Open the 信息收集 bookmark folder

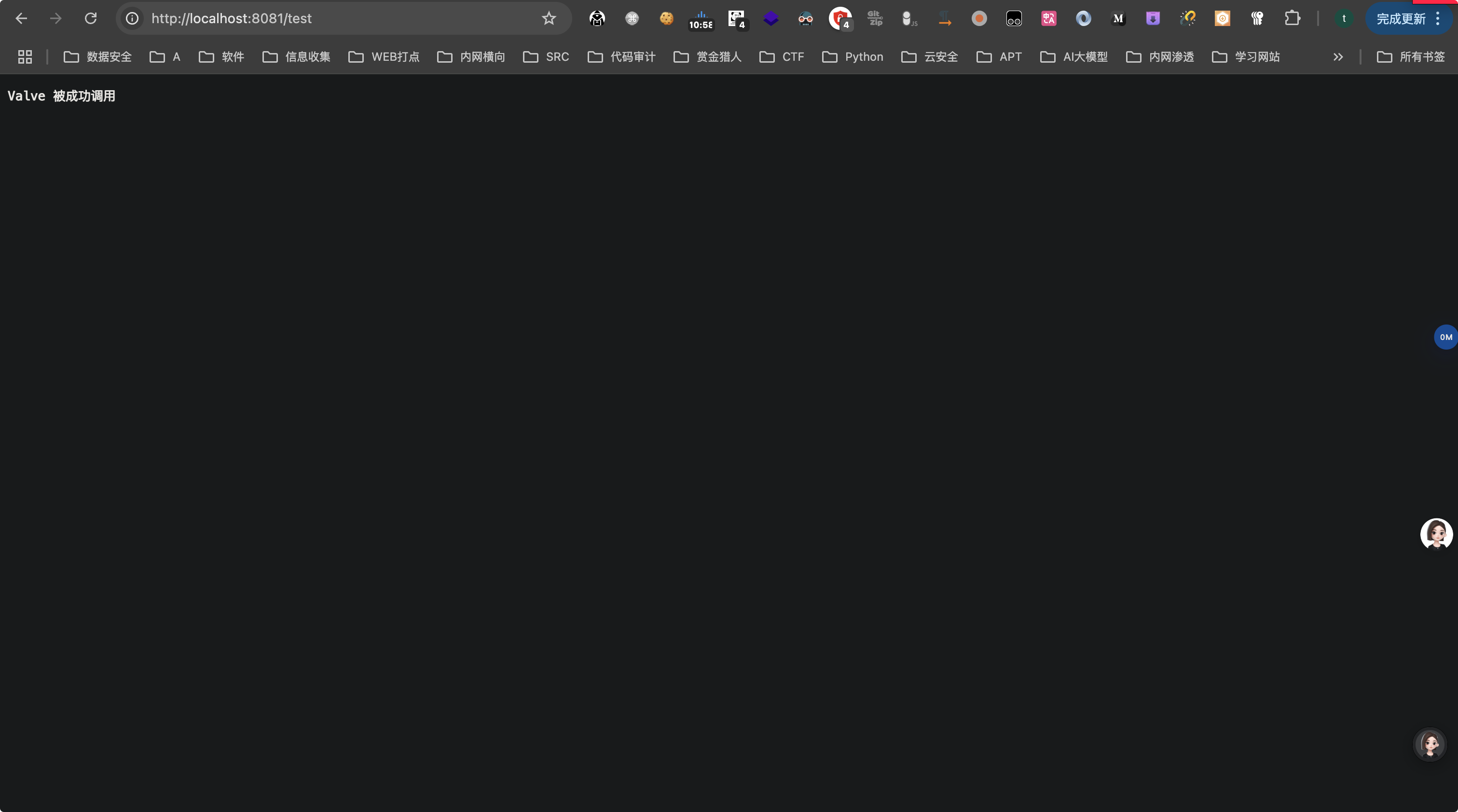(x=296, y=56)
